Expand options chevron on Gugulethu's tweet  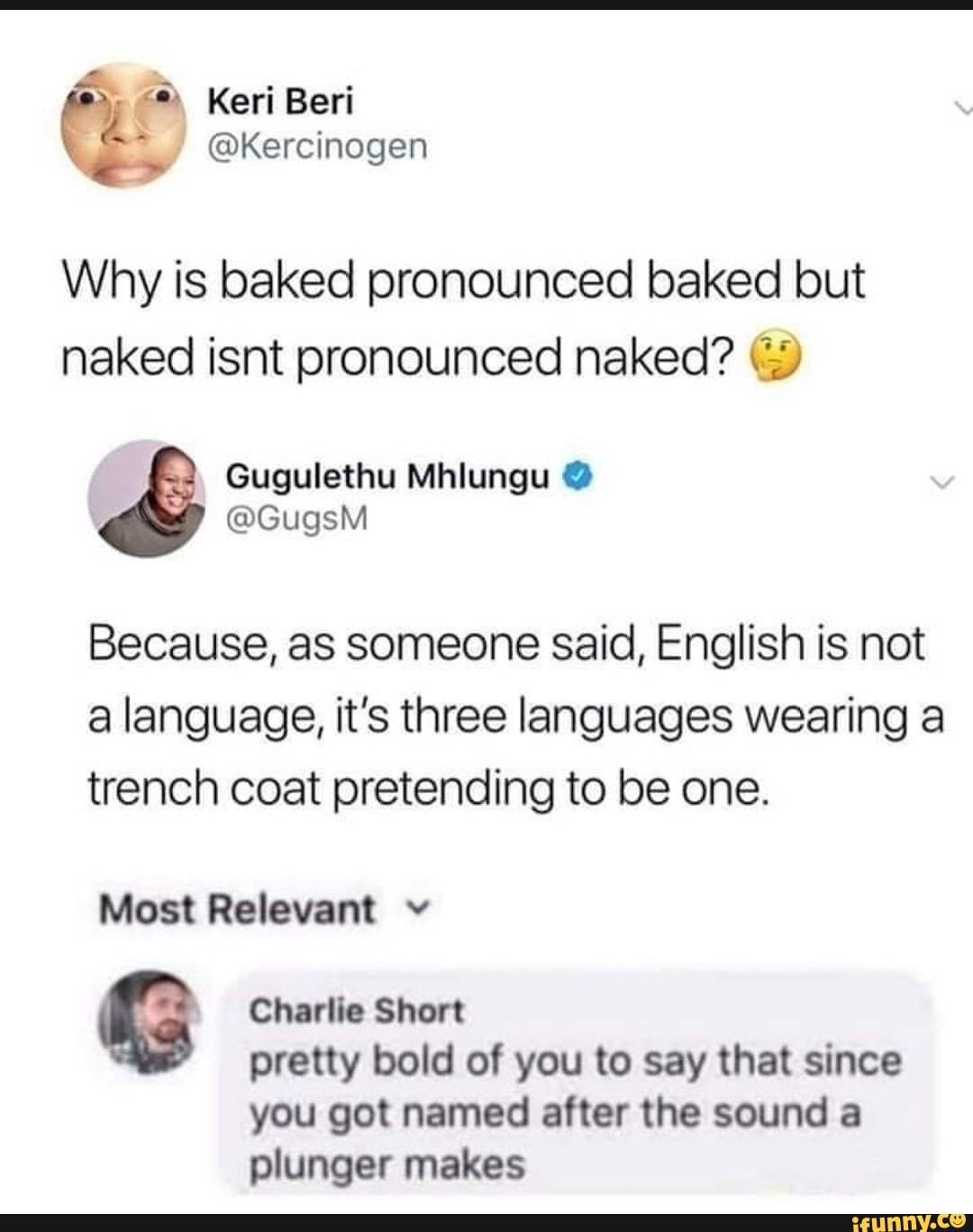click(x=940, y=483)
